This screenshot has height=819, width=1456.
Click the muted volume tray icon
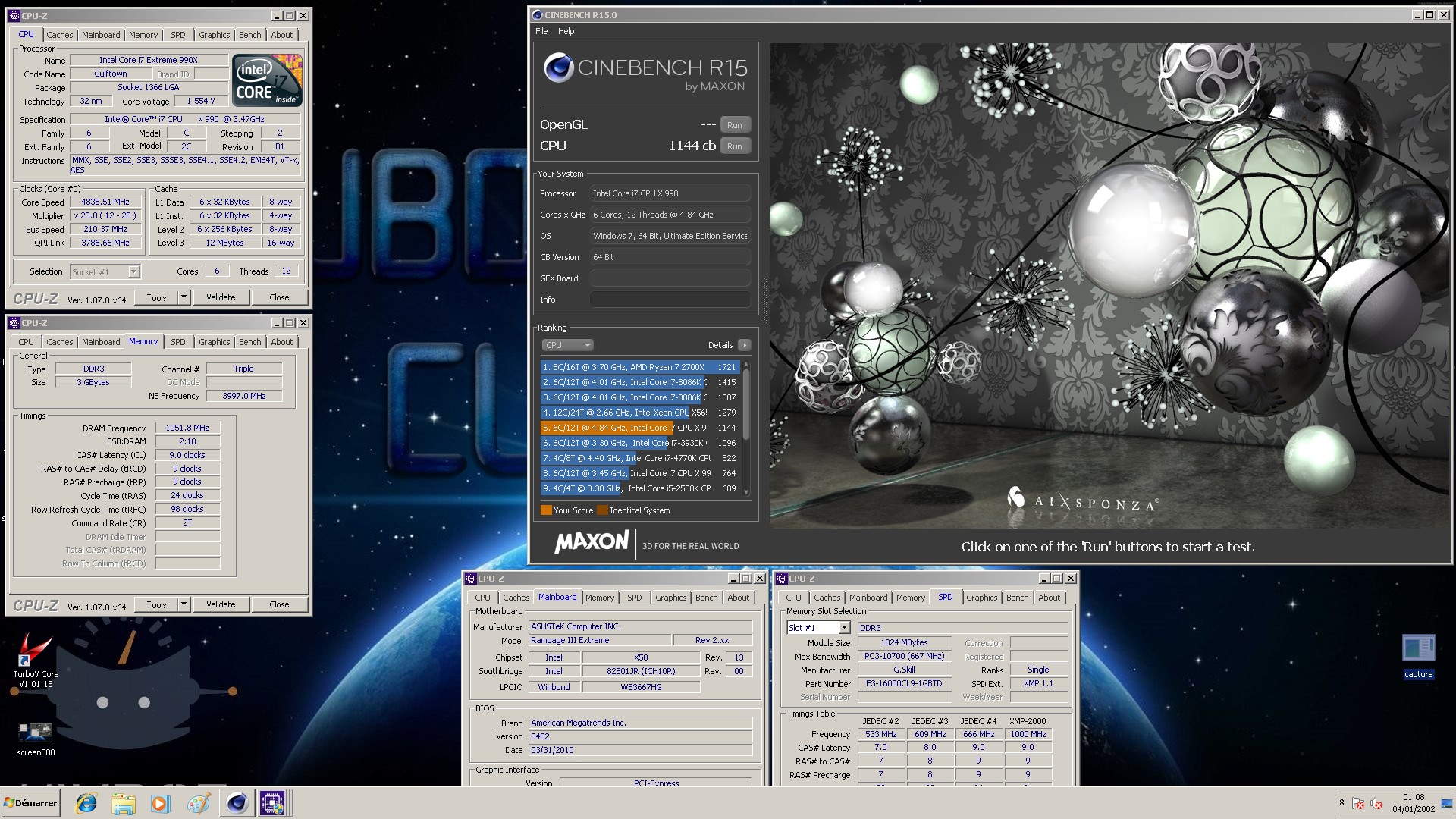pos(1376,803)
